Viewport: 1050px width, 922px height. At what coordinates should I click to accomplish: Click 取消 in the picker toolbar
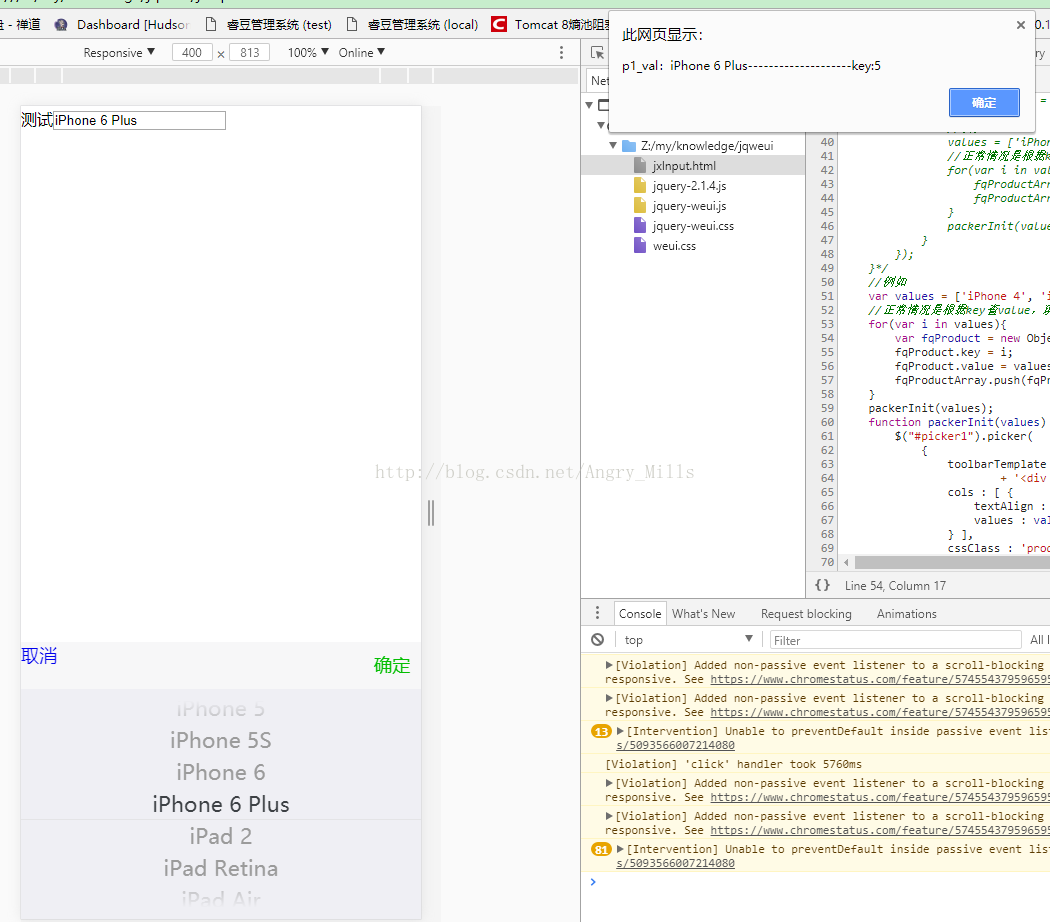[39, 656]
